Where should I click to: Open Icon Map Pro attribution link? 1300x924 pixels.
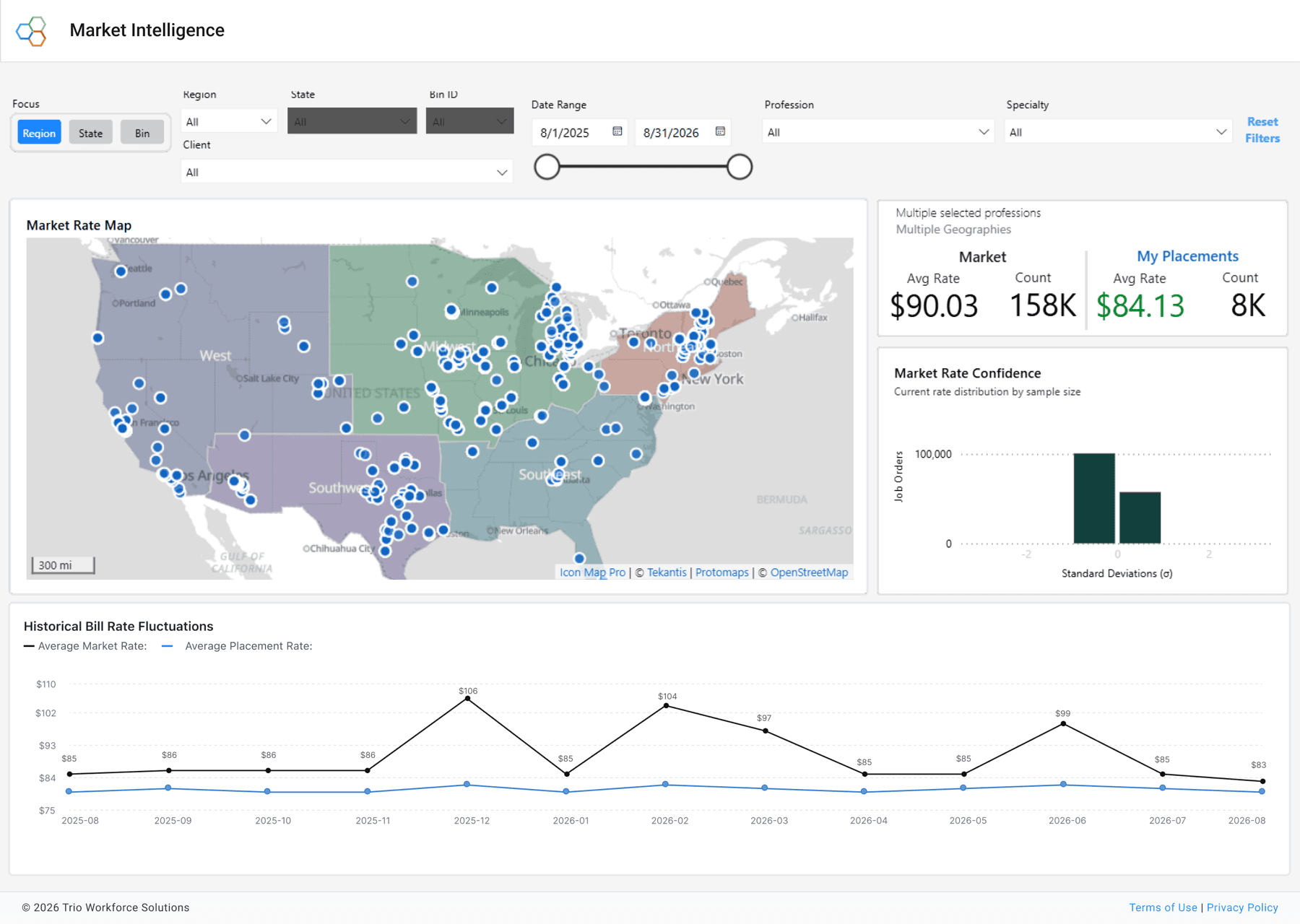pyautogui.click(x=592, y=572)
